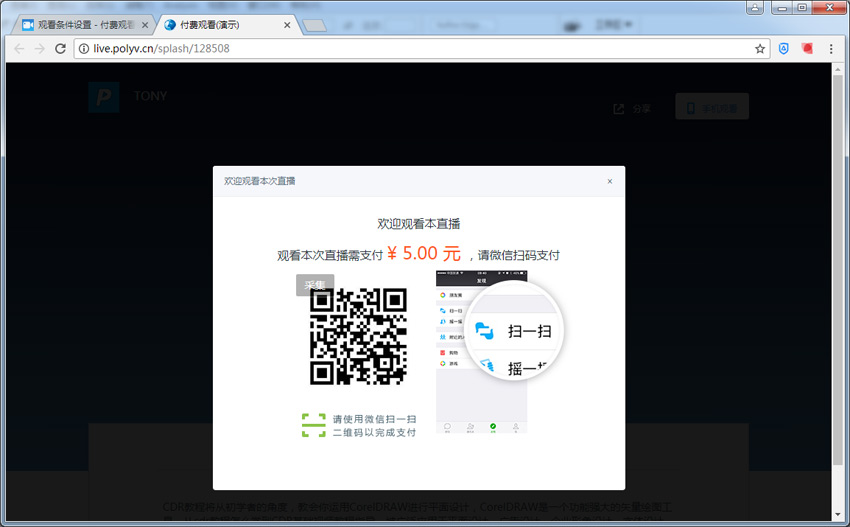The height and width of the screenshot is (527, 850).
Task: Open the Chrome three-dot menu
Action: pos(831,48)
